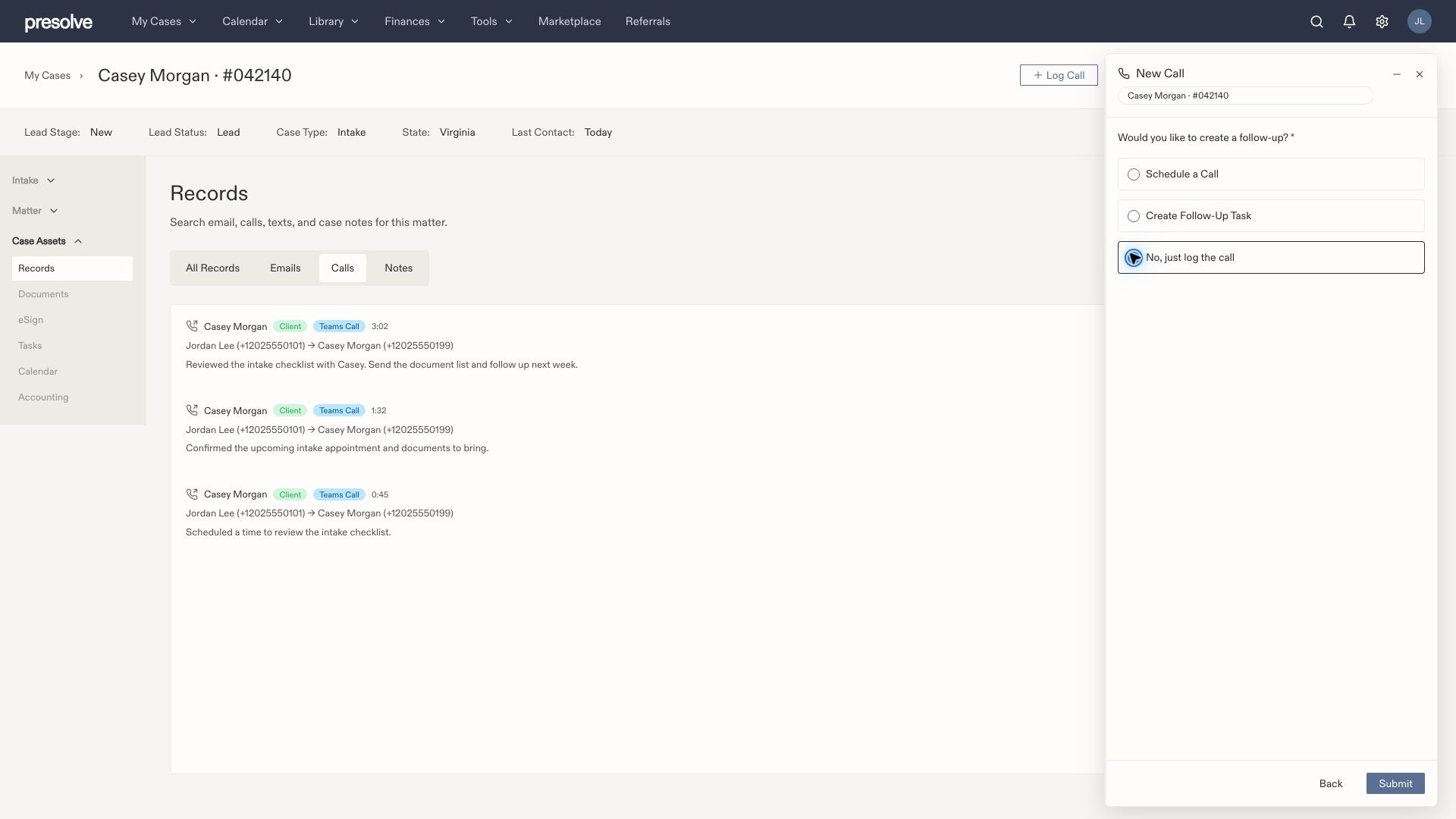Viewport: 1456px width, 819px height.
Task: Click Lead Stage value 'New'
Action: click(x=101, y=132)
